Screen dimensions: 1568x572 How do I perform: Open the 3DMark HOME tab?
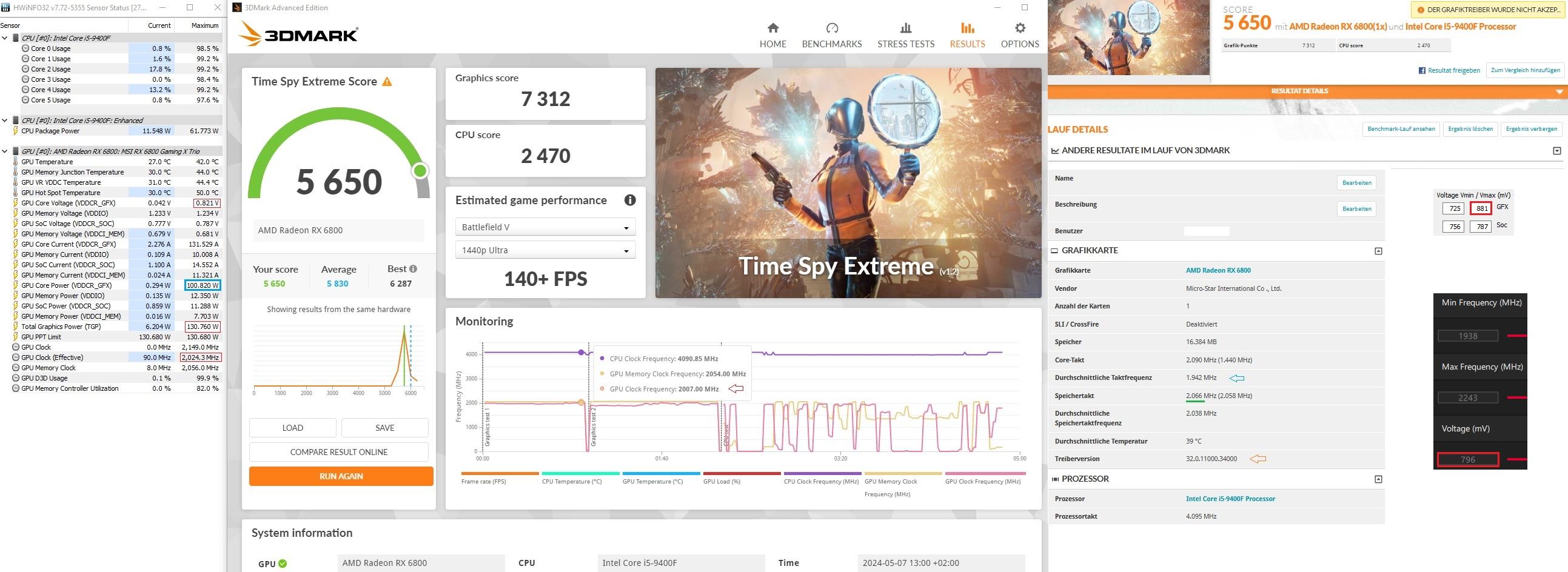(772, 35)
